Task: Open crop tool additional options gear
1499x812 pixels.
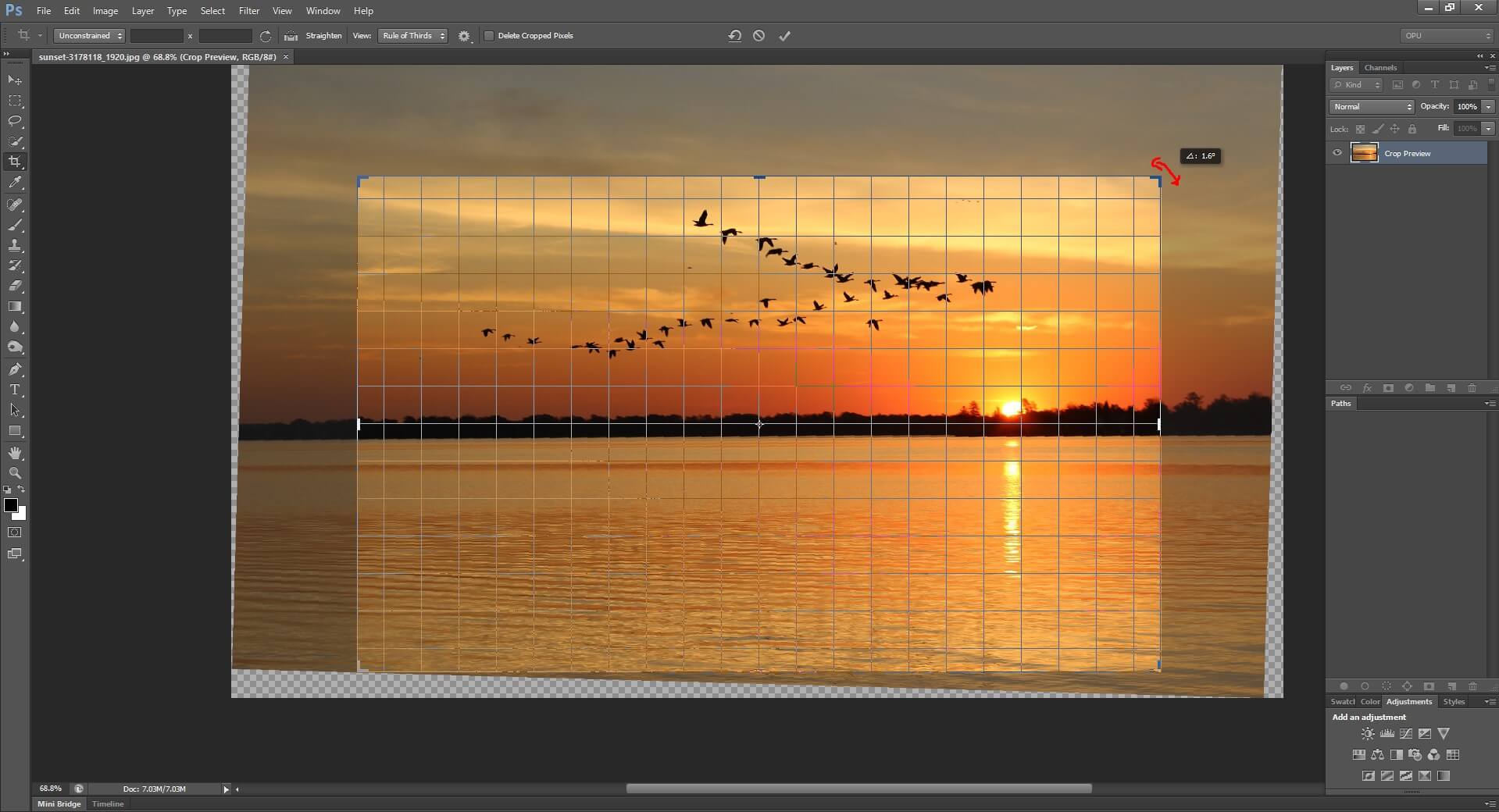Action: [464, 36]
